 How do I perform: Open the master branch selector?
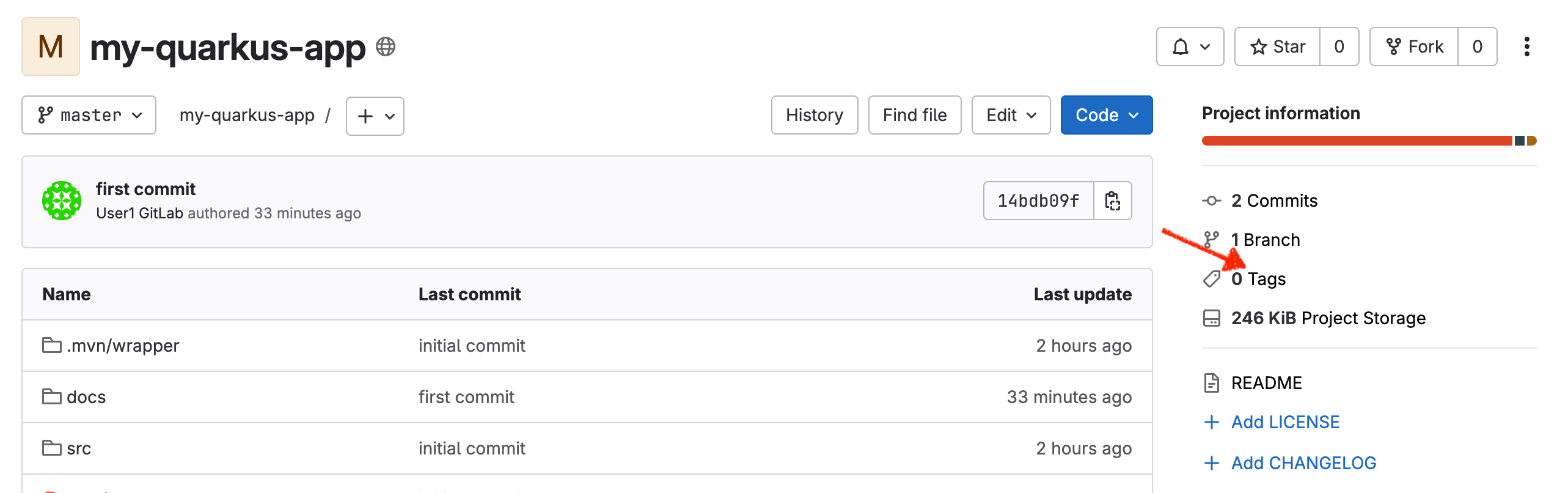pos(88,115)
